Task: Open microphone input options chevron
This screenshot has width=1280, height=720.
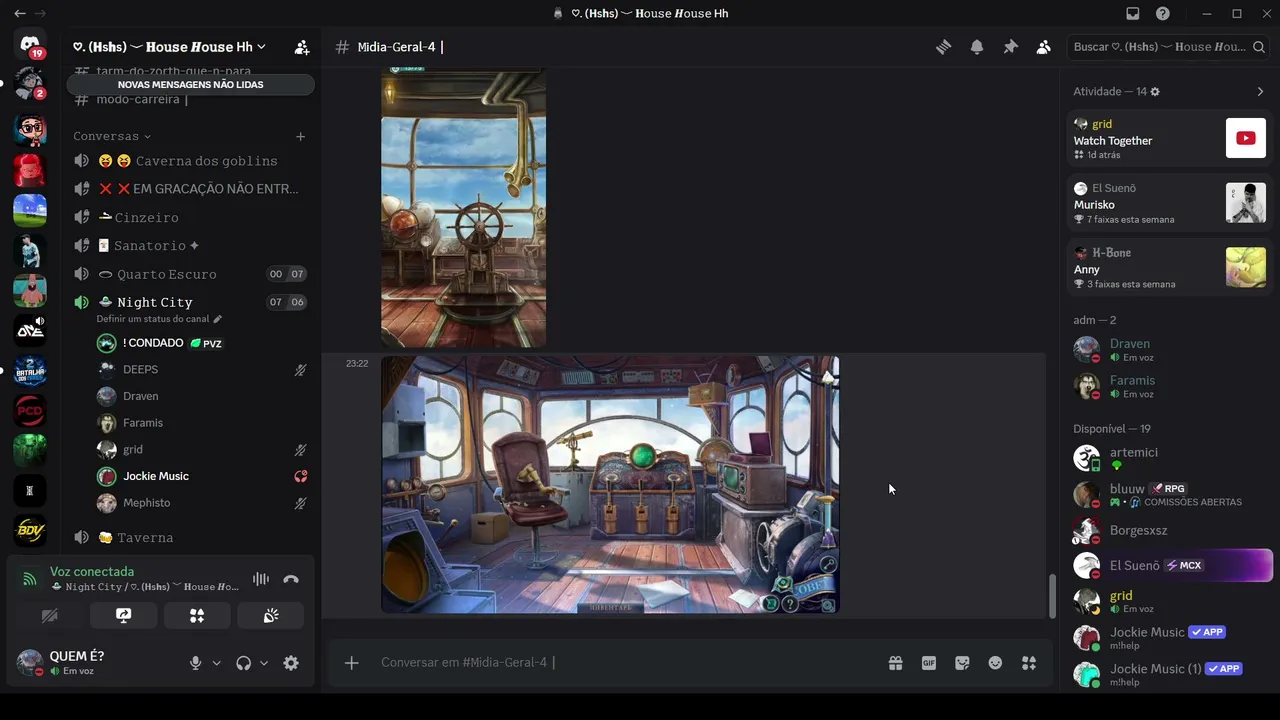Action: (216, 663)
